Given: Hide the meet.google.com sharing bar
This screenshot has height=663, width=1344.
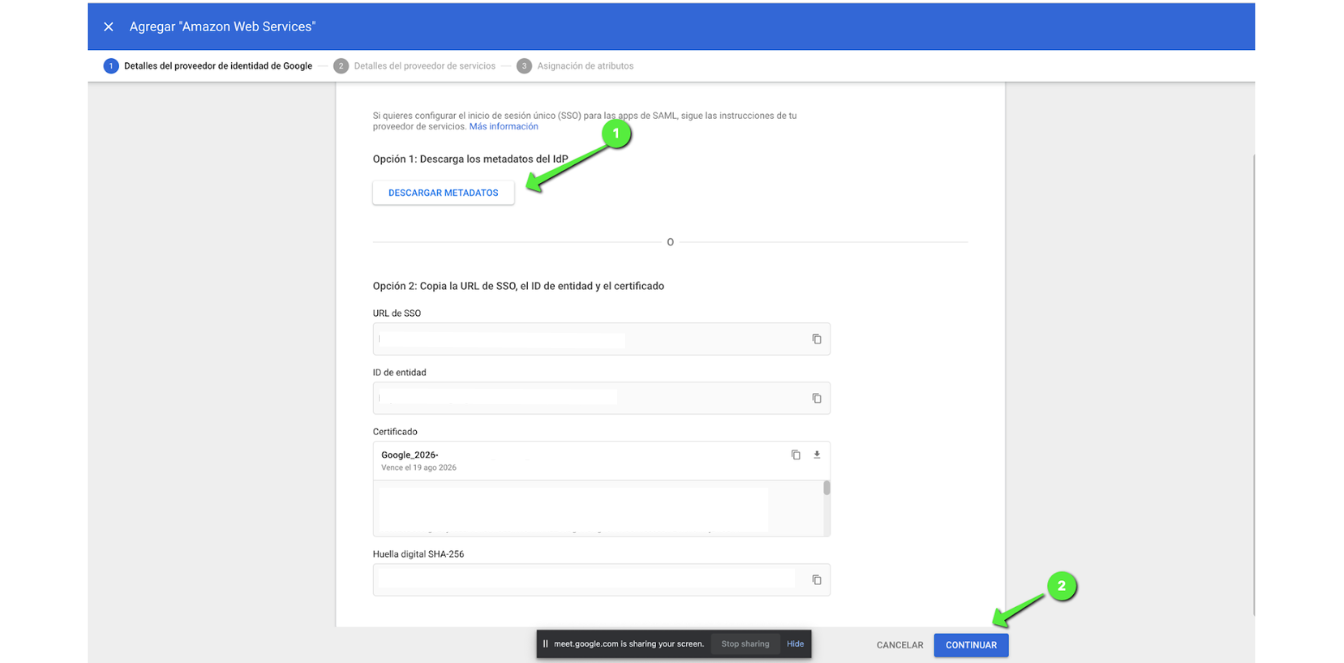Looking at the screenshot, I should tap(795, 644).
